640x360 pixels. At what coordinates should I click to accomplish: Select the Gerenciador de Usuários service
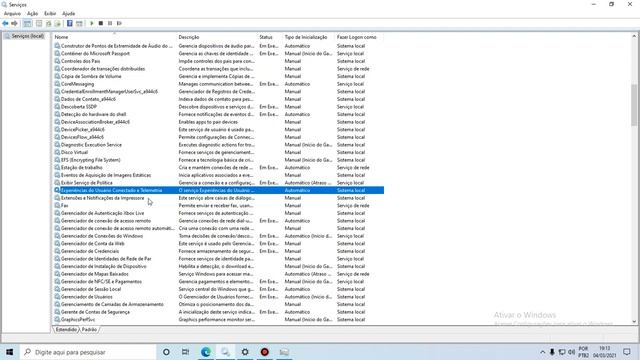(218, 297)
